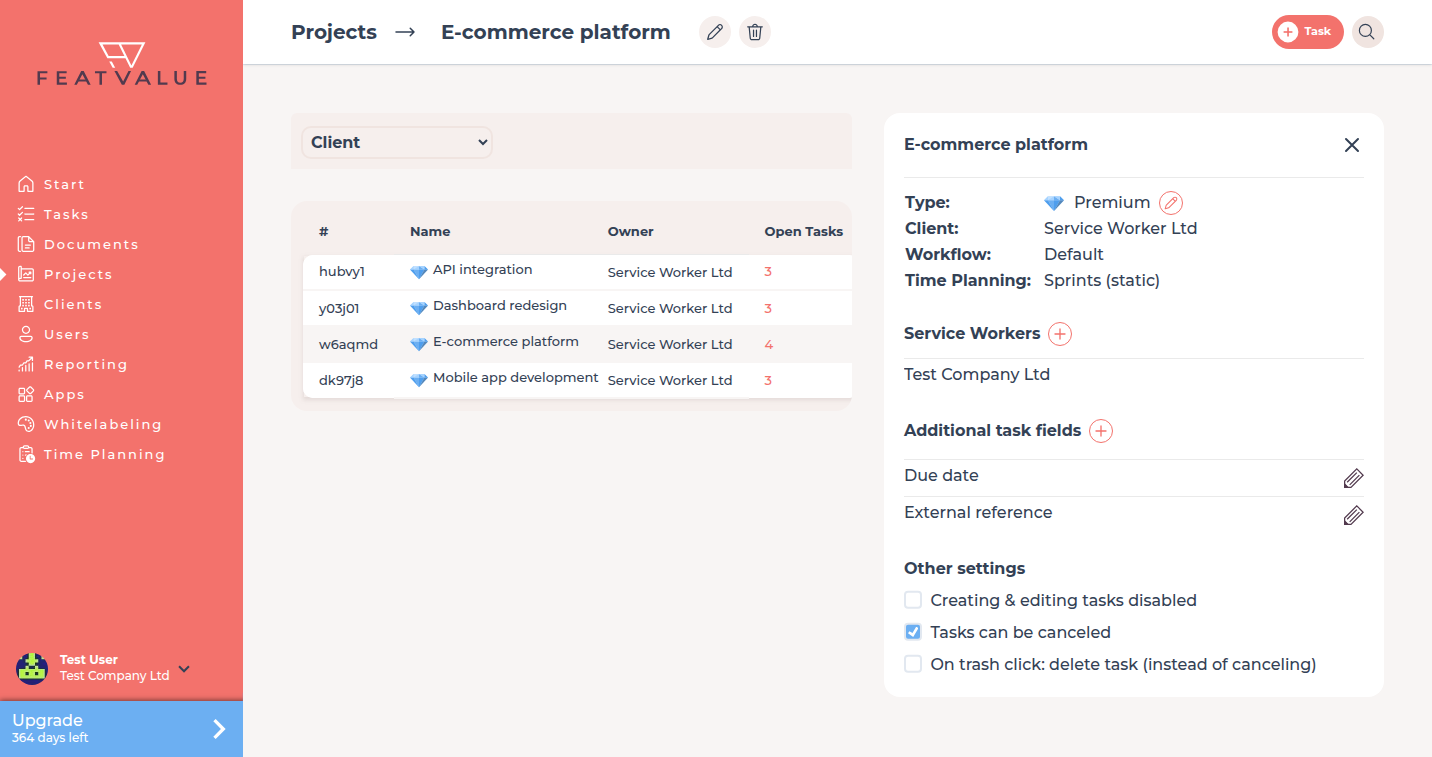
Task: Click project ID y03j01
Action: [339, 308]
